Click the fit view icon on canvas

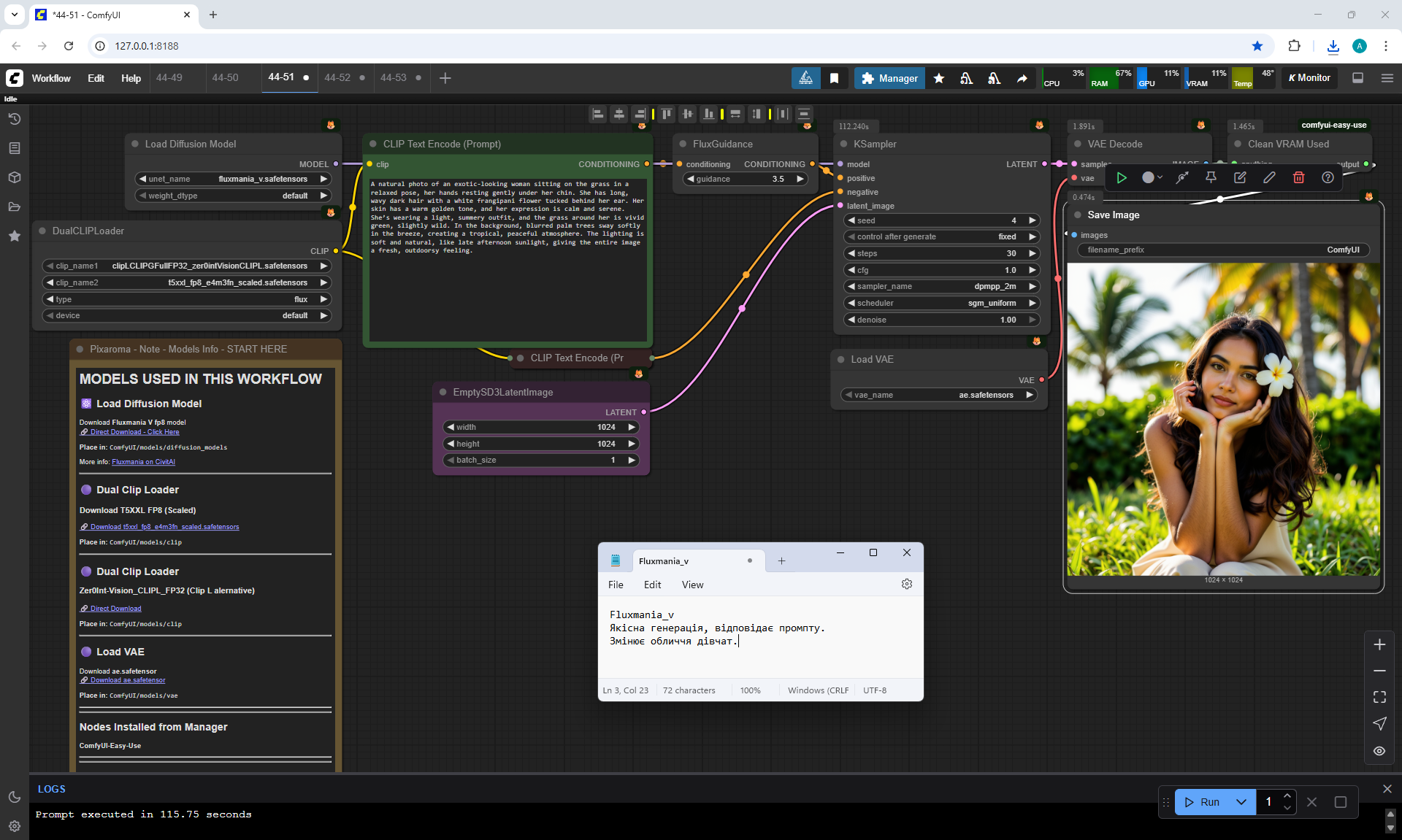[1379, 697]
